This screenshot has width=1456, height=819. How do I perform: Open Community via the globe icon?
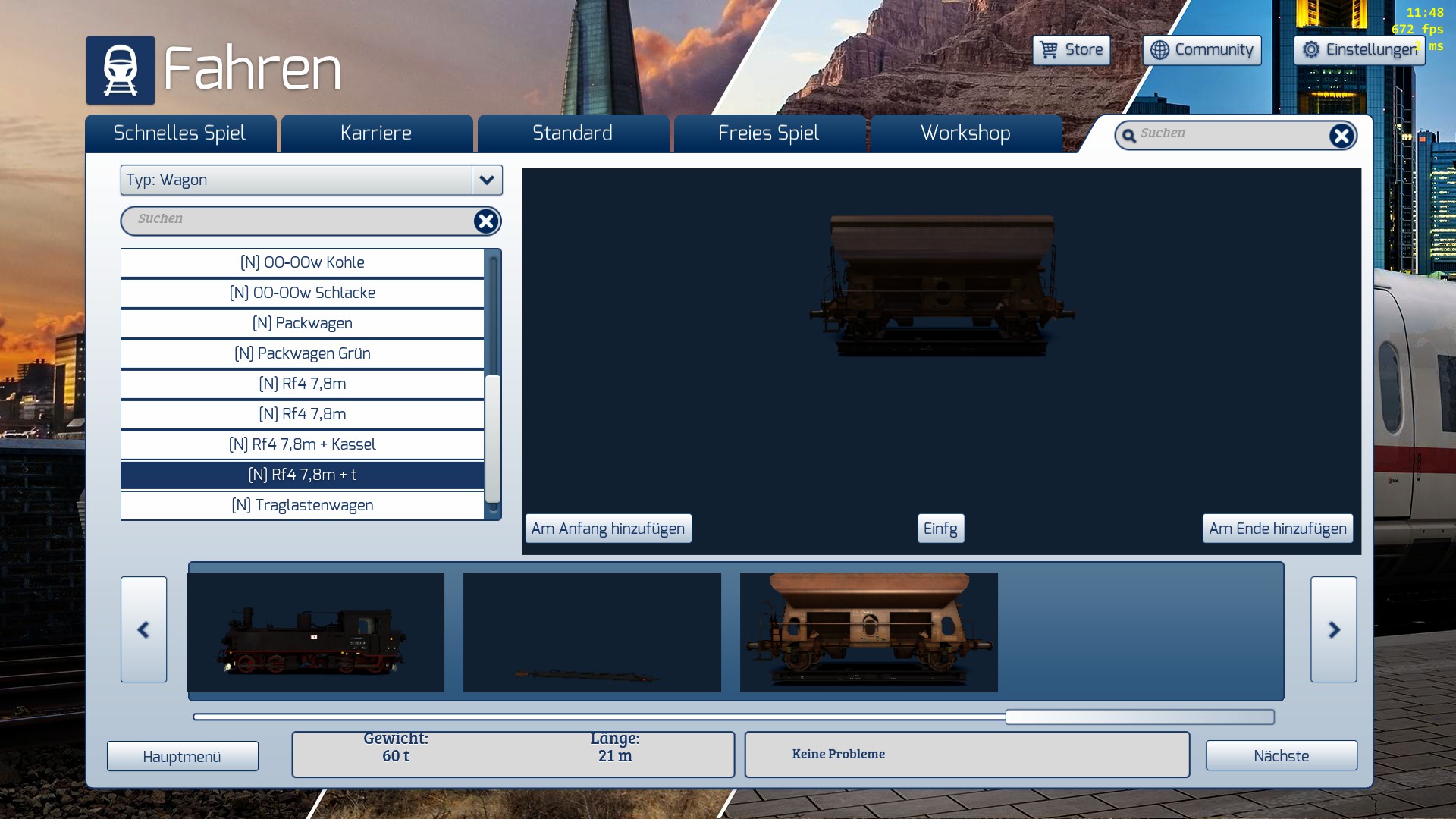tap(1159, 50)
